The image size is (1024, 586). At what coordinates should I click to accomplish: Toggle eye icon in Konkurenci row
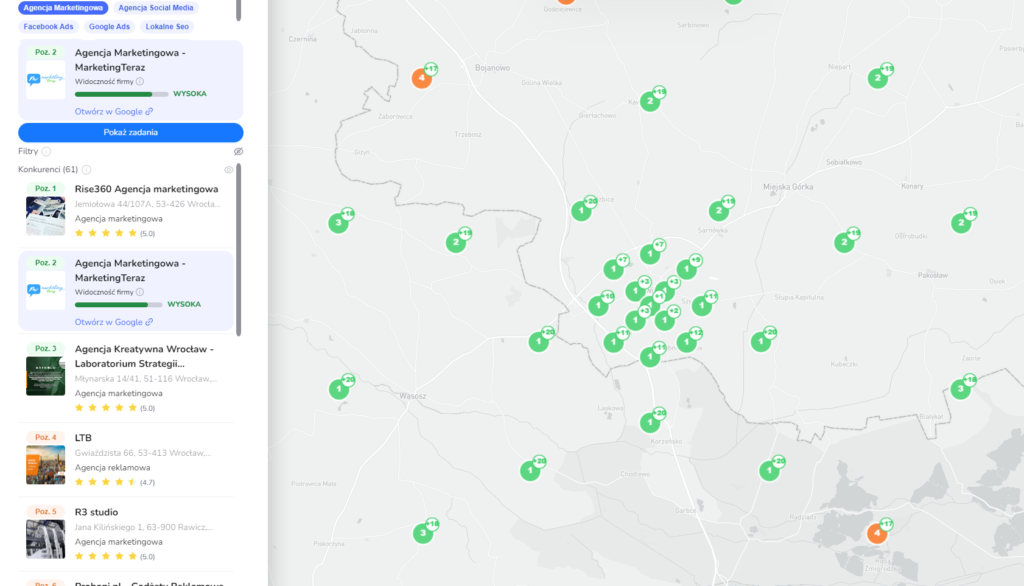228,170
